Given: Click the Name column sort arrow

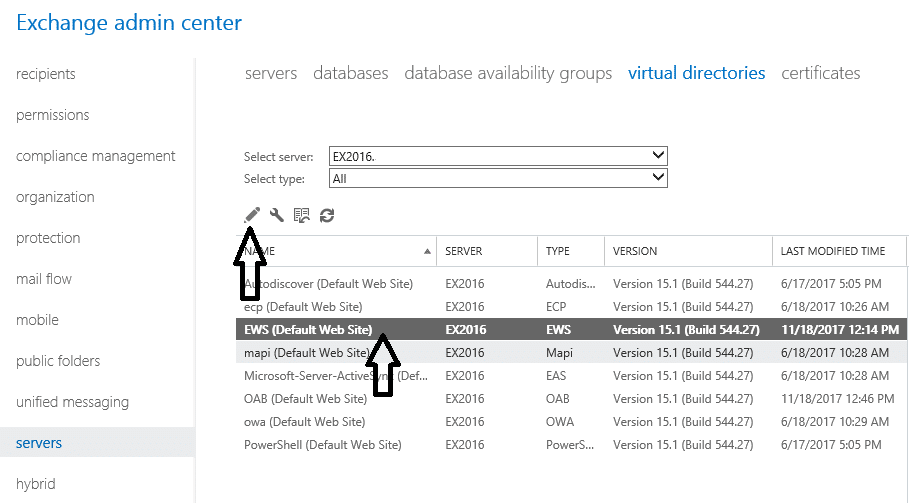Looking at the screenshot, I should pyautogui.click(x=428, y=251).
